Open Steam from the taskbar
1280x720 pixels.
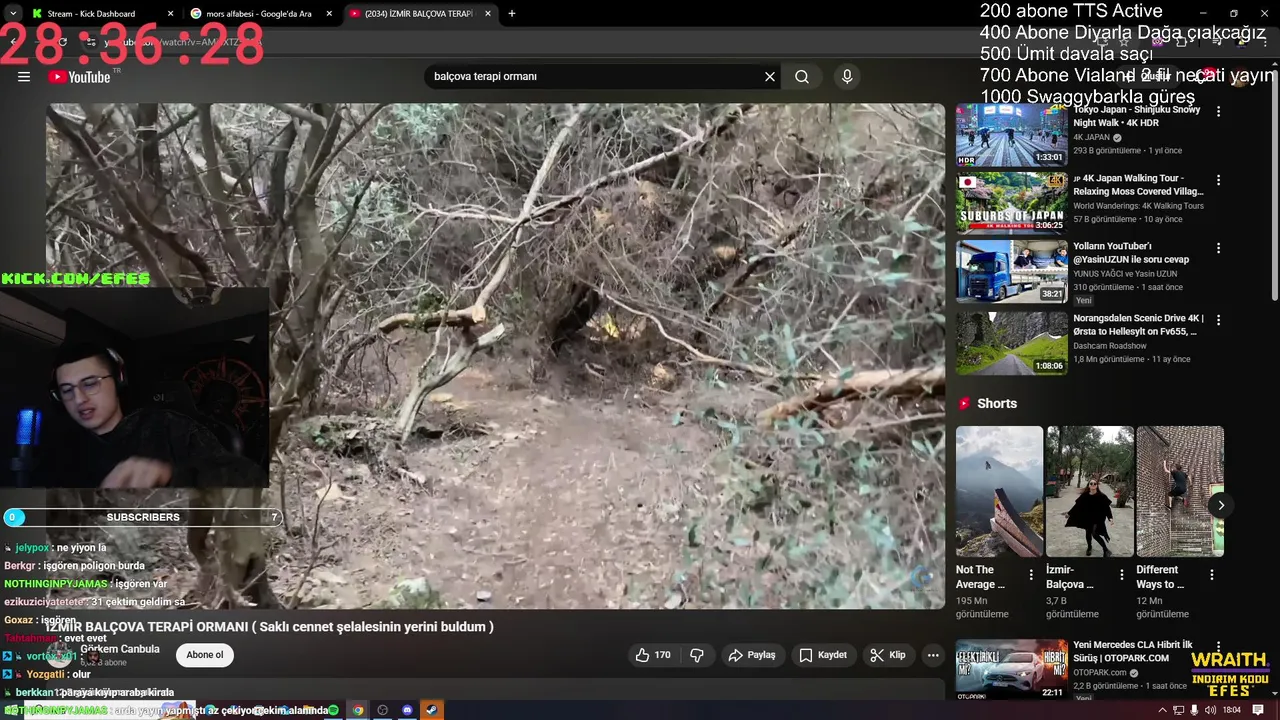click(x=431, y=710)
